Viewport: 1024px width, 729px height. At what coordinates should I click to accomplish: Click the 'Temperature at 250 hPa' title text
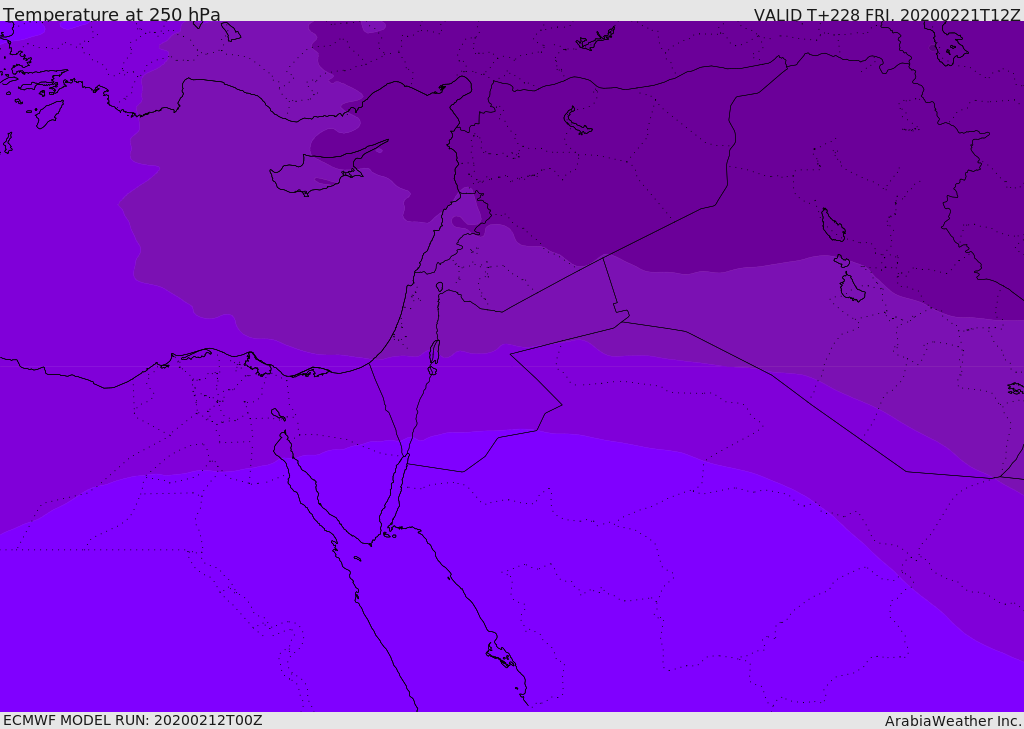coord(112,14)
